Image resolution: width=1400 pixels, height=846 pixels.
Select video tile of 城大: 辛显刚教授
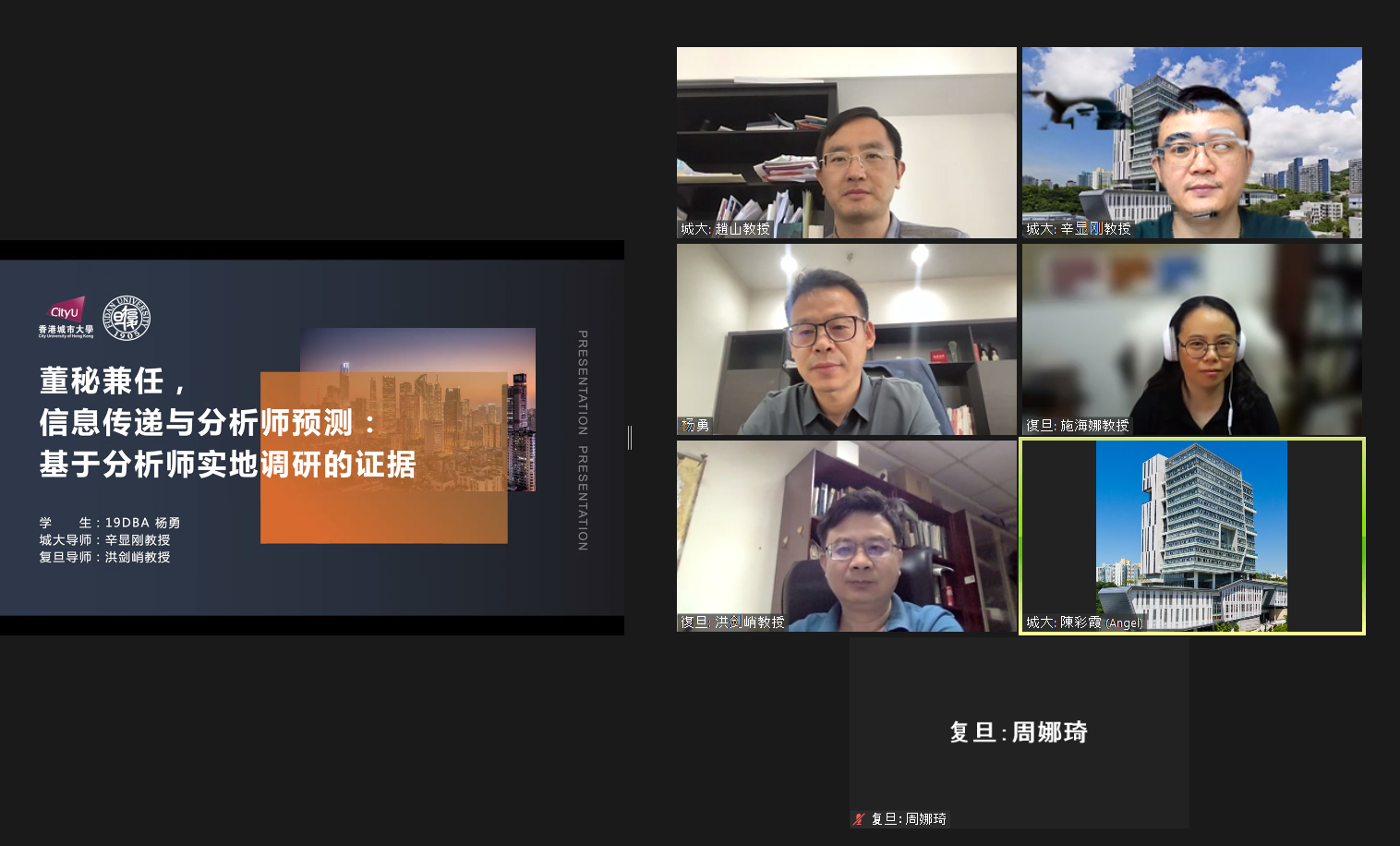(x=1191, y=142)
